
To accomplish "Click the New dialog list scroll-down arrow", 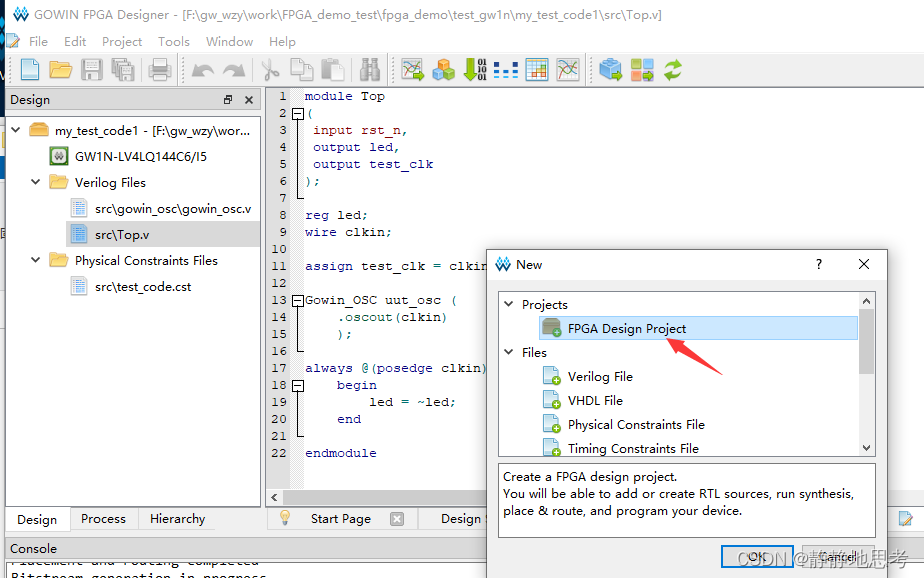I will point(866,448).
